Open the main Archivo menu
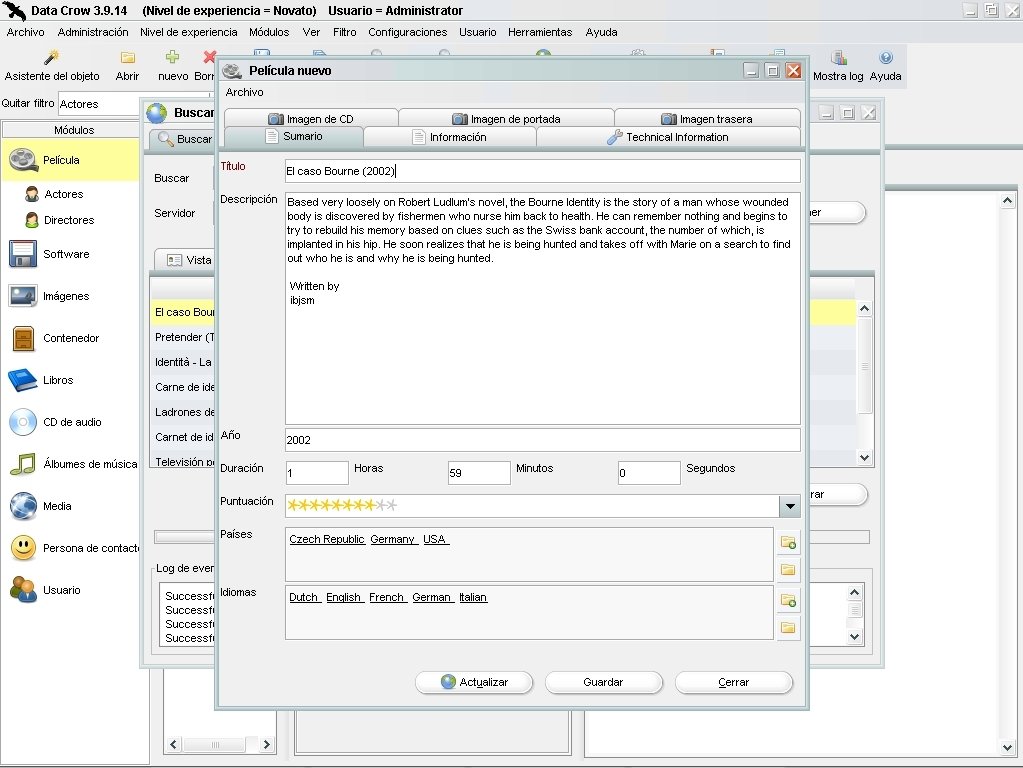 click(25, 32)
